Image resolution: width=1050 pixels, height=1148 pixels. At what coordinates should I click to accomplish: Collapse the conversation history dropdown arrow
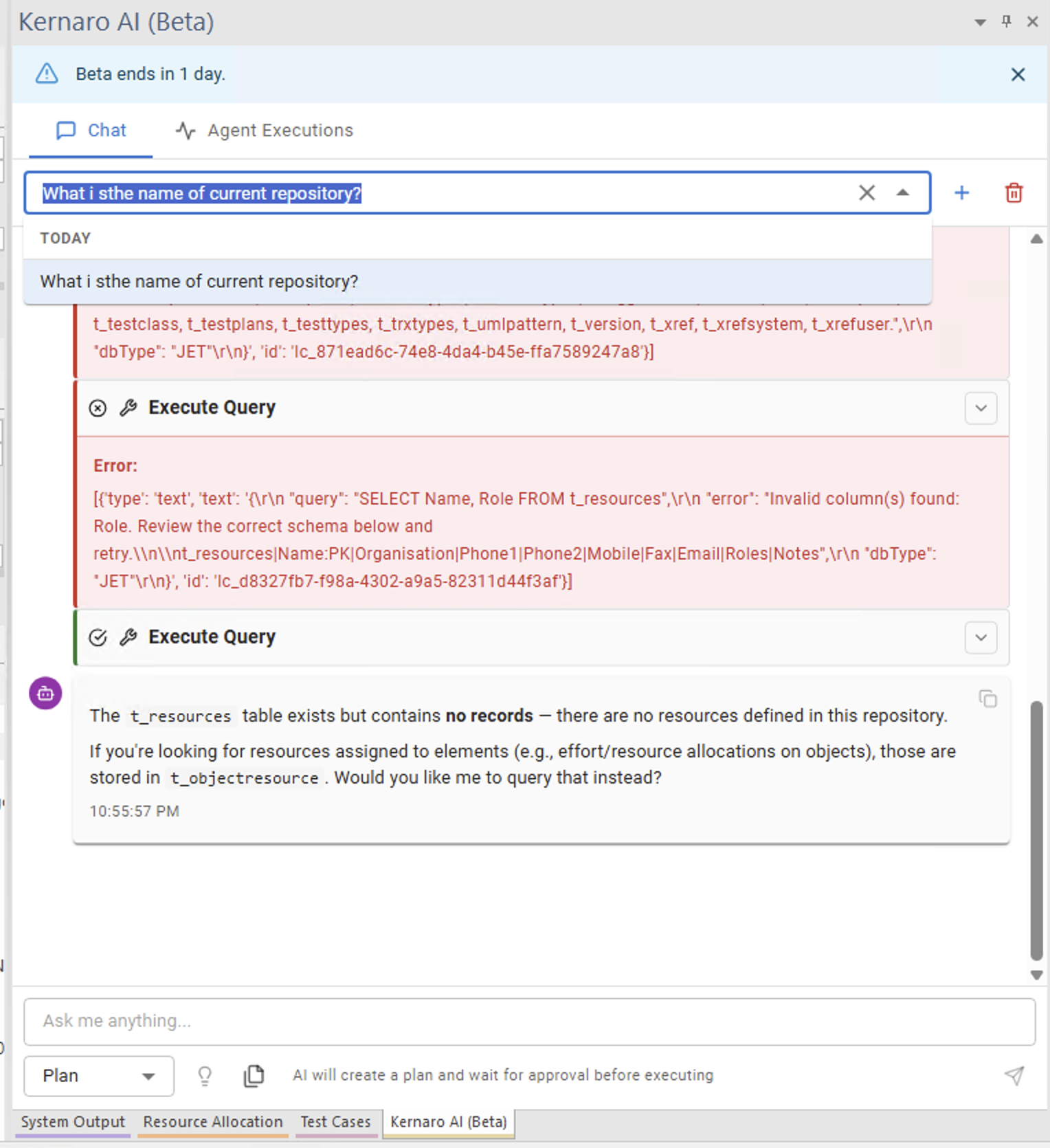pos(903,193)
